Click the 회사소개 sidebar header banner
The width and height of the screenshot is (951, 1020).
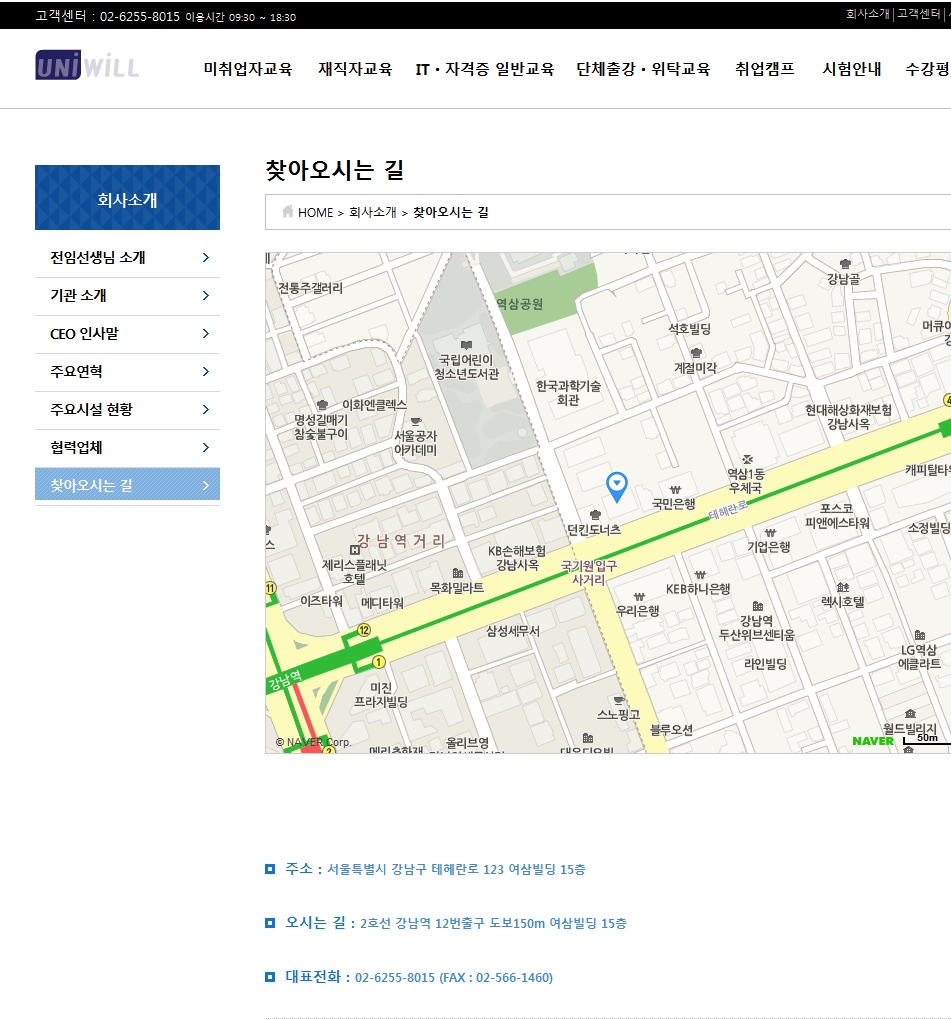(127, 197)
